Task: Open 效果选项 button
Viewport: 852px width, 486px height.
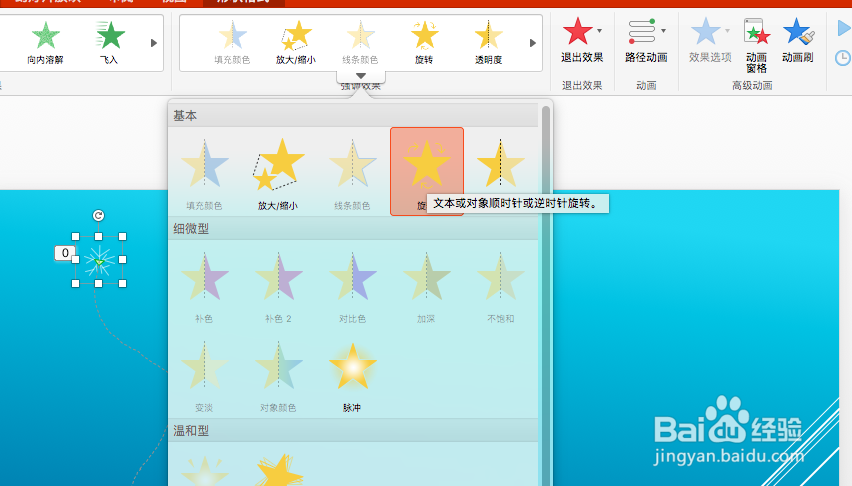Action: [x=705, y=32]
